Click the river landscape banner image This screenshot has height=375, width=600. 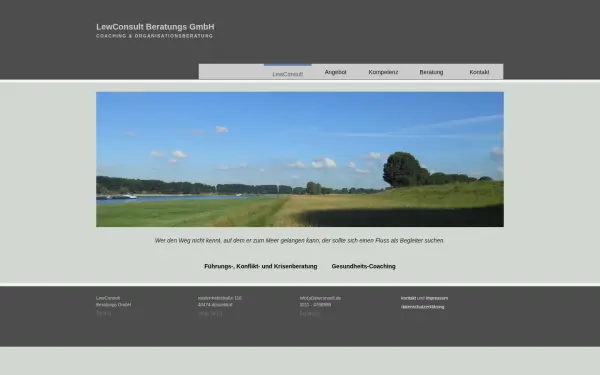(300, 159)
